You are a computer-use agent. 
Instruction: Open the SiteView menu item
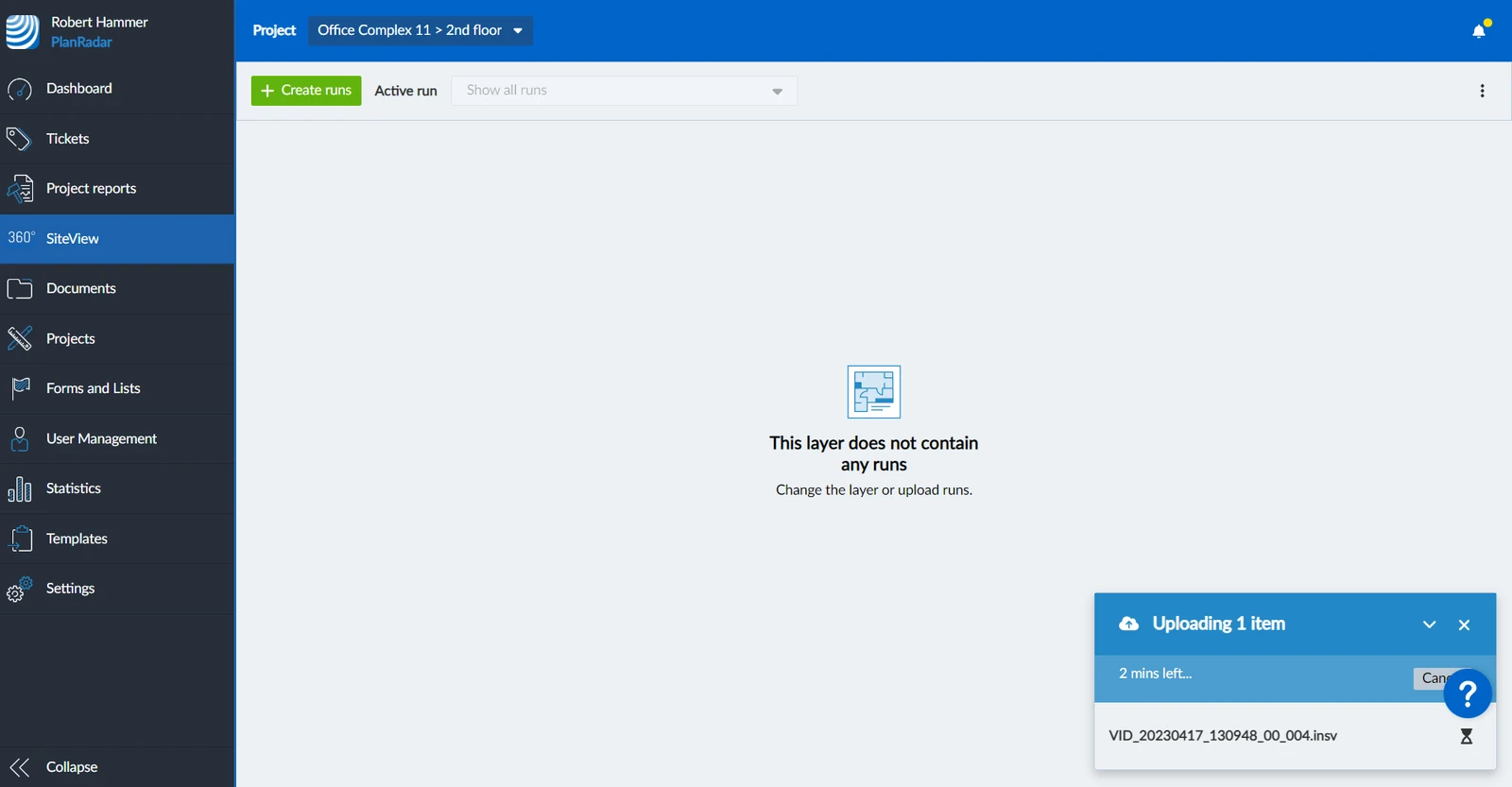117,239
